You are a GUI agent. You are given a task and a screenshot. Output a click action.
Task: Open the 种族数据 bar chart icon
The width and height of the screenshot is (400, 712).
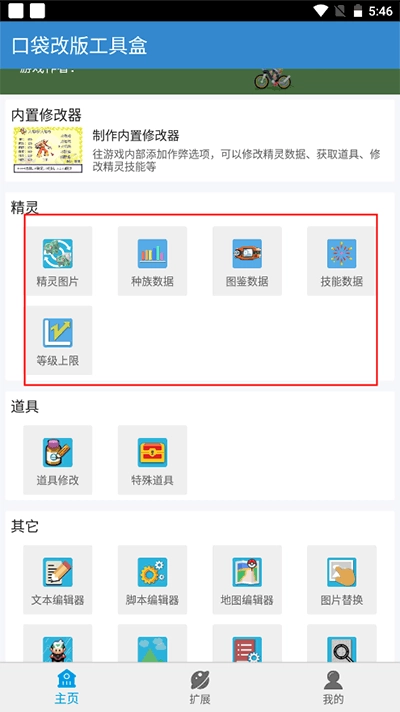[x=152, y=261]
